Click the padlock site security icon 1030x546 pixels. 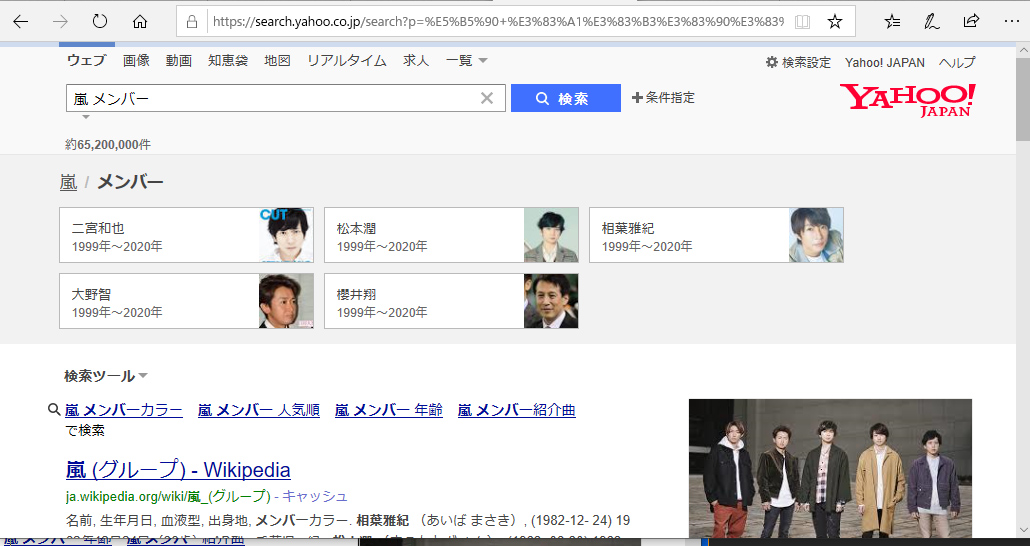192,22
